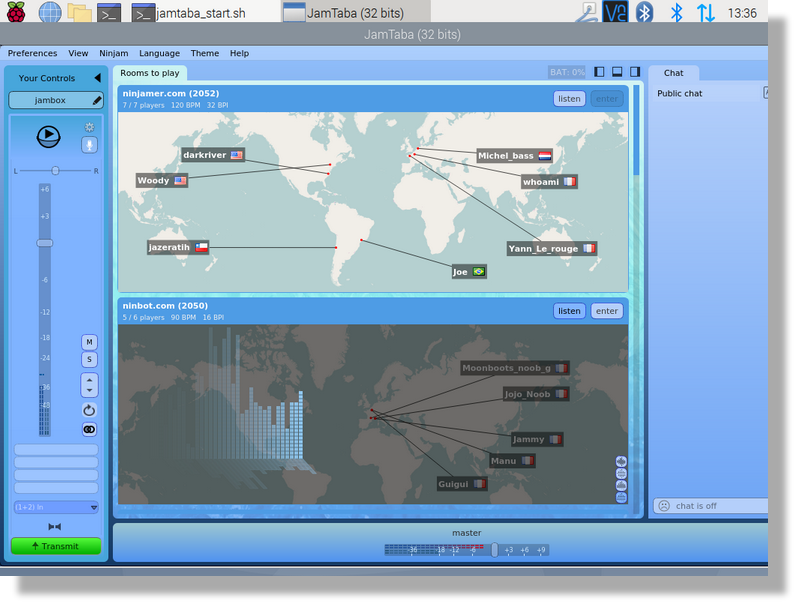Collapse the Your Controls panel arrow
Image resolution: width=795 pixels, height=603 pixels.
(x=97, y=78)
